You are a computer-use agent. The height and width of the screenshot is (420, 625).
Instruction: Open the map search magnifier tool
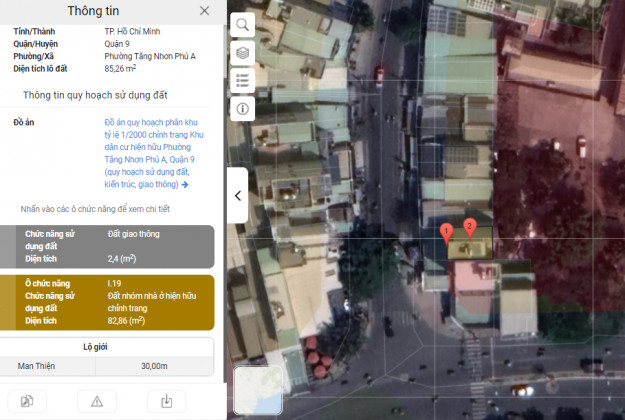tap(242, 25)
